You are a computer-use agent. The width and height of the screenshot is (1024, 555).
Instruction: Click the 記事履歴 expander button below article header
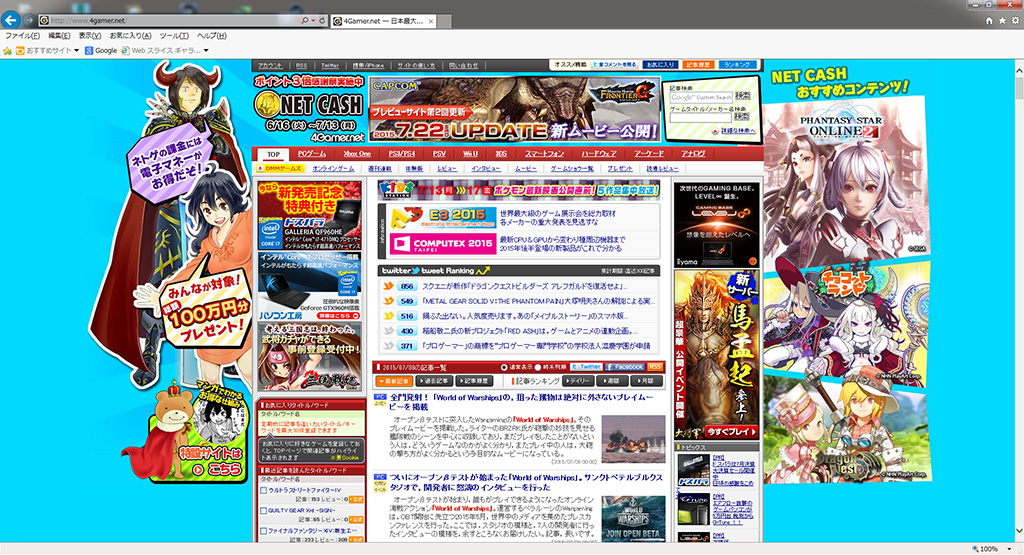[473, 381]
